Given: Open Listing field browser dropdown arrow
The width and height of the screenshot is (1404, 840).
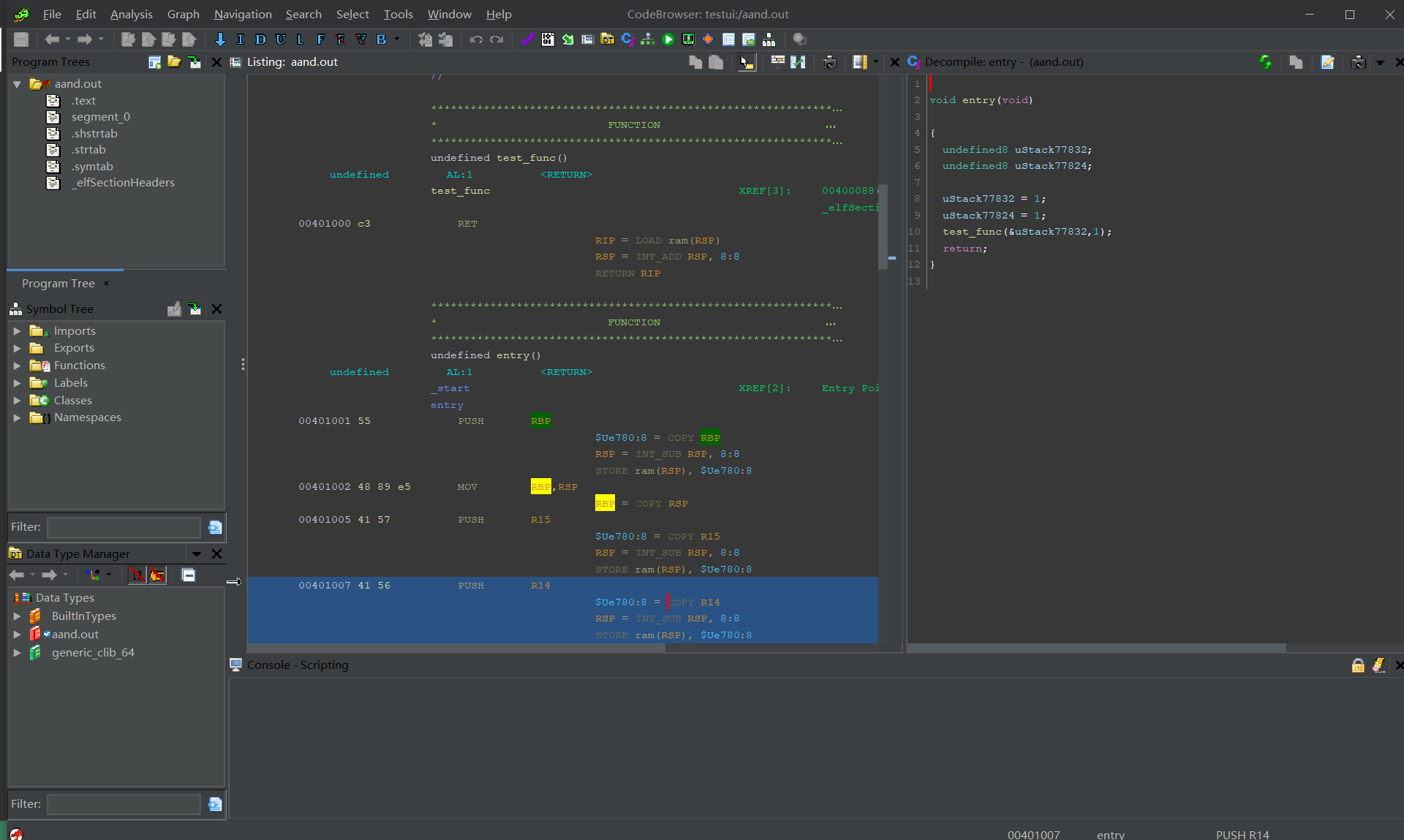Looking at the screenshot, I should 875,62.
